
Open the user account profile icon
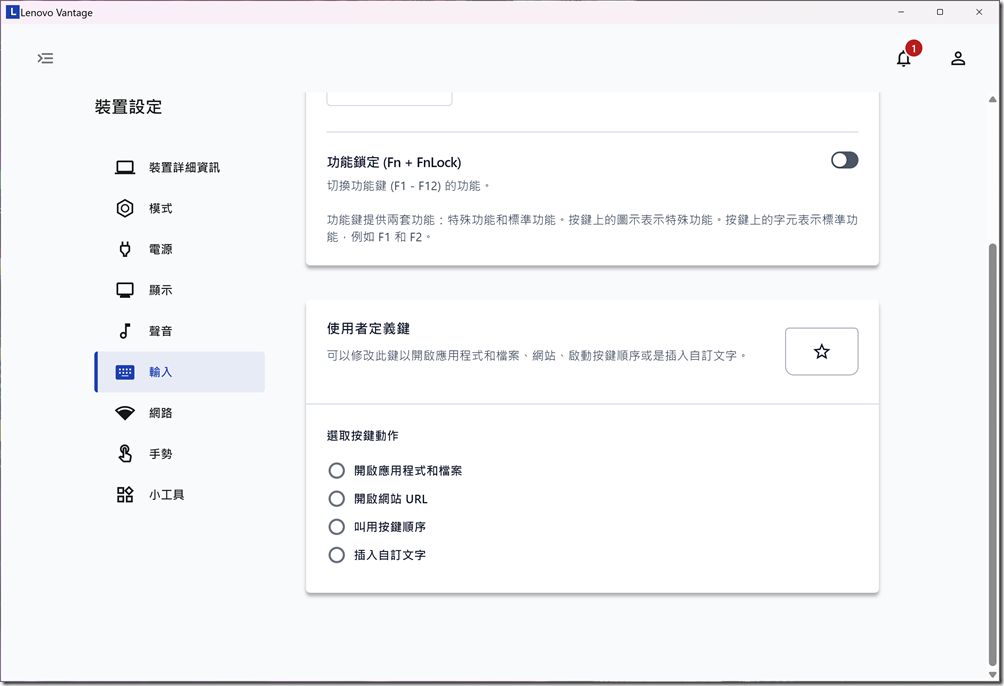pos(958,58)
